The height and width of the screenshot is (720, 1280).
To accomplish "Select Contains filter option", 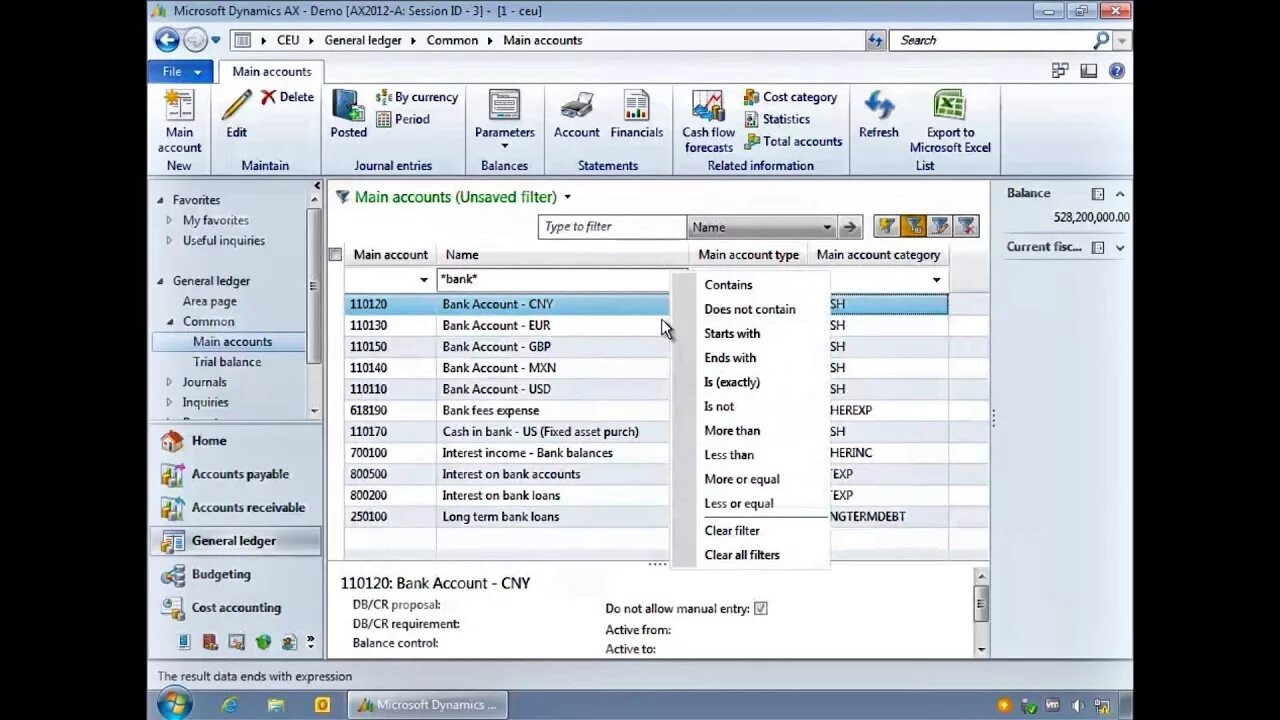I will click(x=728, y=285).
